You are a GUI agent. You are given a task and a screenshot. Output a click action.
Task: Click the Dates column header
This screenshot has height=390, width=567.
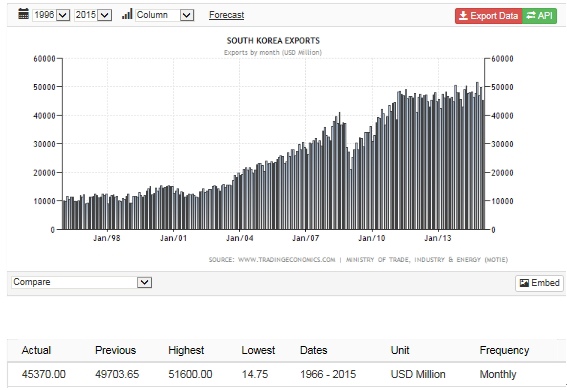[314, 350]
